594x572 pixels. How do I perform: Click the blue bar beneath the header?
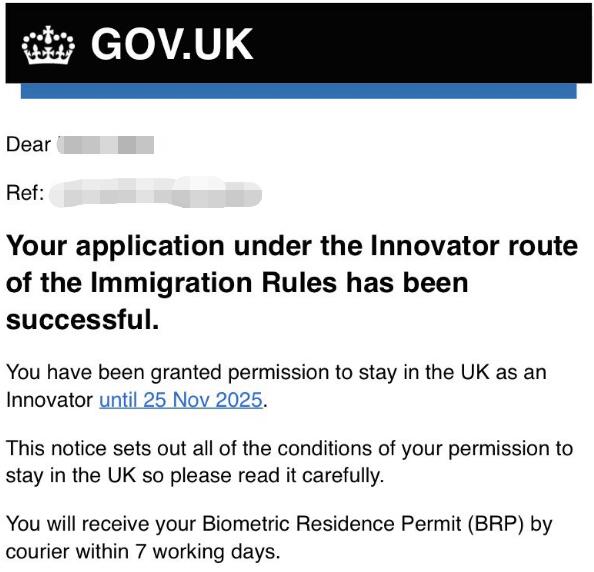299,91
